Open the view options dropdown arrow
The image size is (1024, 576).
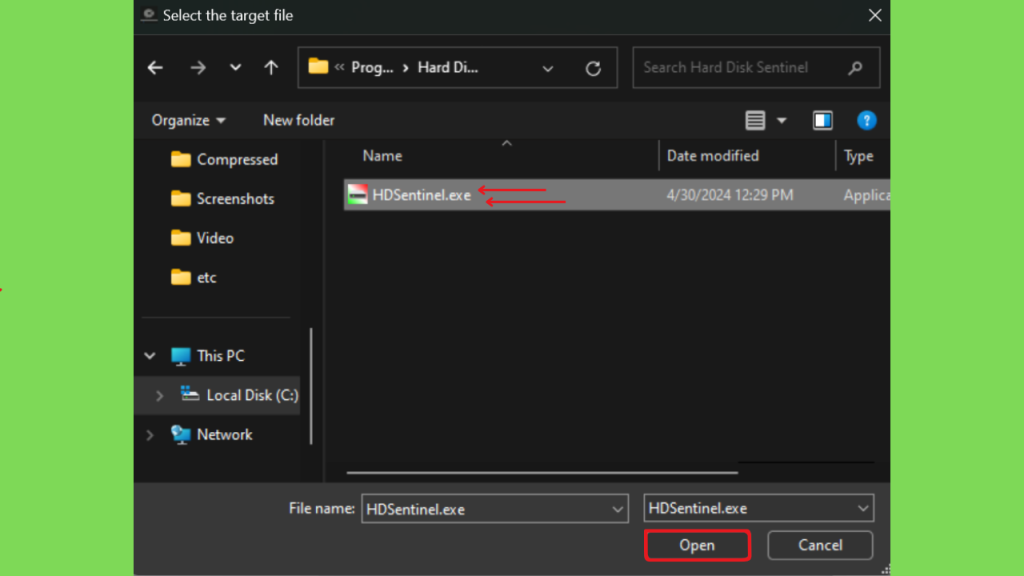(x=782, y=120)
